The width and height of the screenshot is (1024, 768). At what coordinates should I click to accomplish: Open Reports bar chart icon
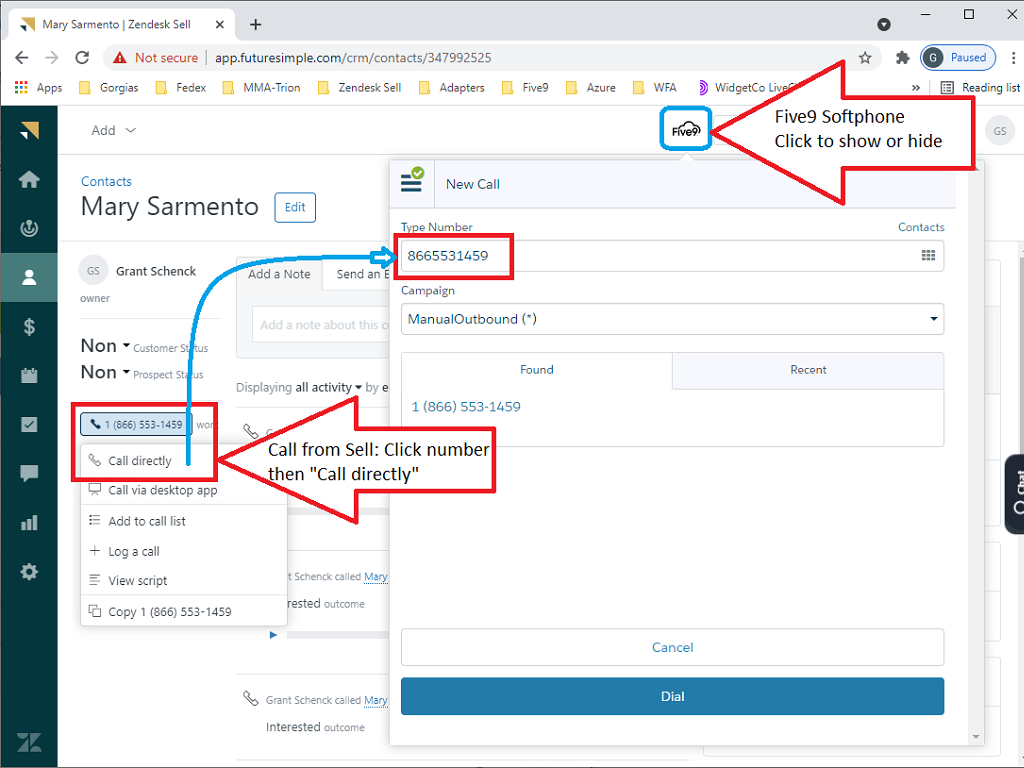[x=29, y=523]
